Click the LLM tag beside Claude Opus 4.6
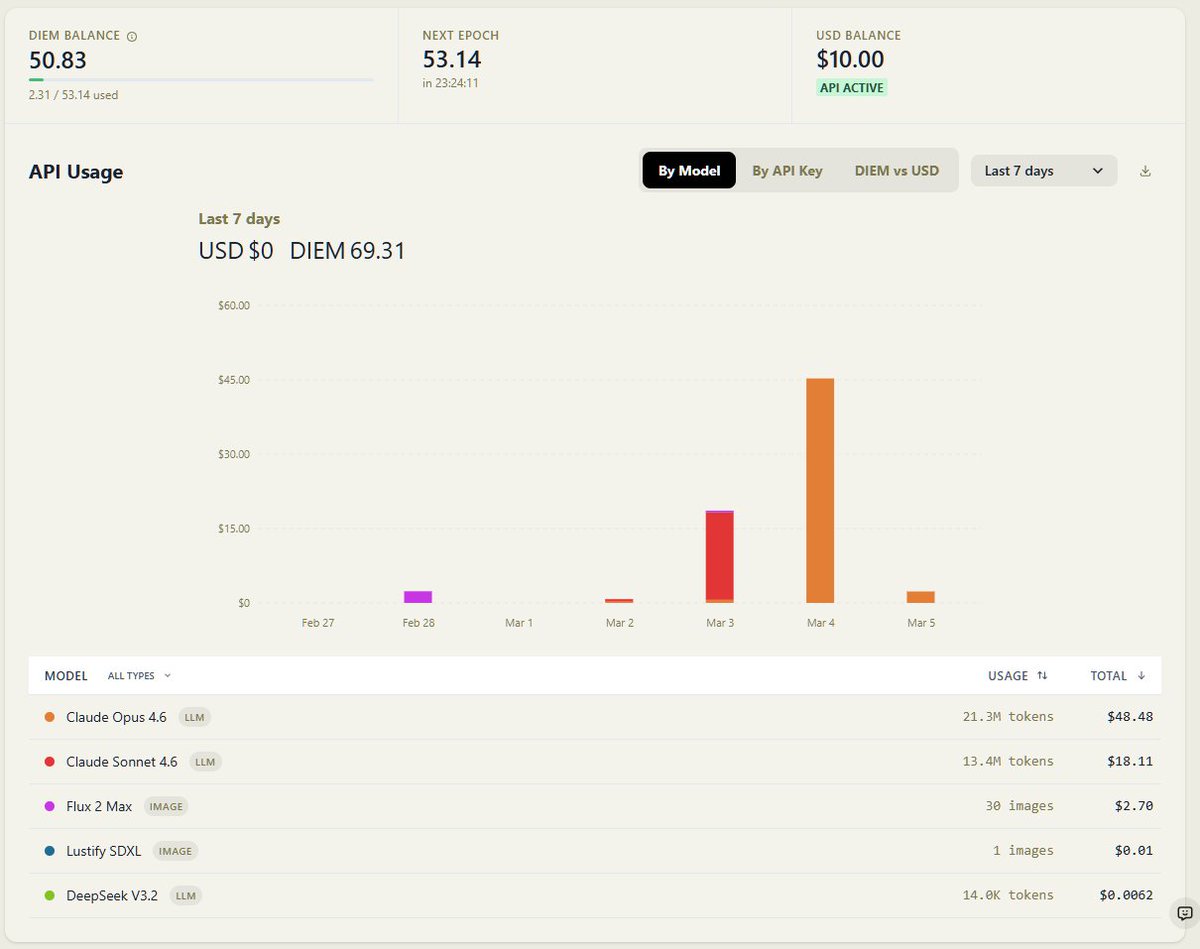1200x949 pixels. click(195, 717)
